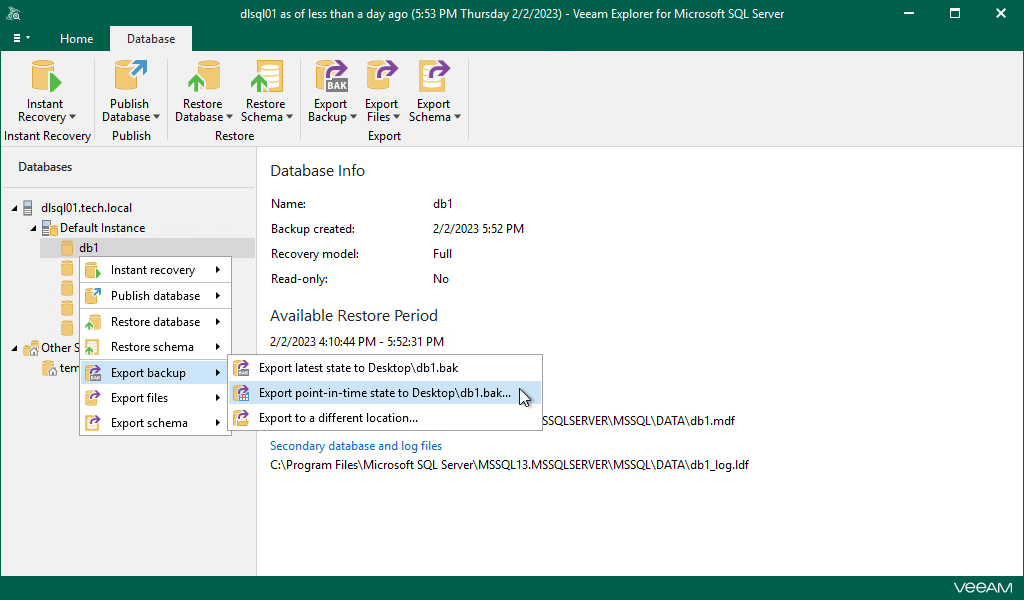This screenshot has width=1024, height=600.
Task: Click the Export schema context menu icon
Action: pyautogui.click(x=93, y=422)
